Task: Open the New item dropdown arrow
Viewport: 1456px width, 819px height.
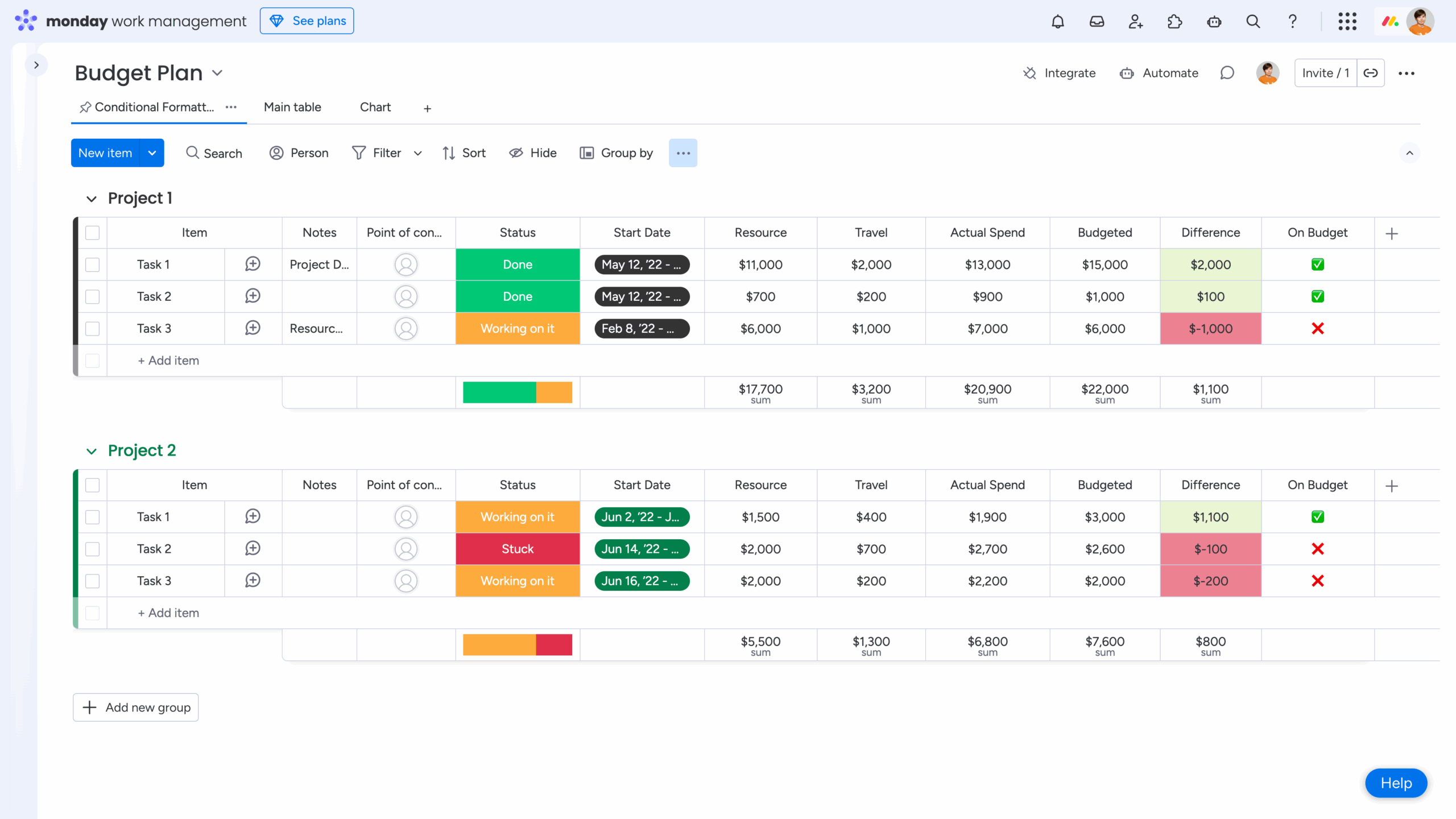Action: coord(152,152)
